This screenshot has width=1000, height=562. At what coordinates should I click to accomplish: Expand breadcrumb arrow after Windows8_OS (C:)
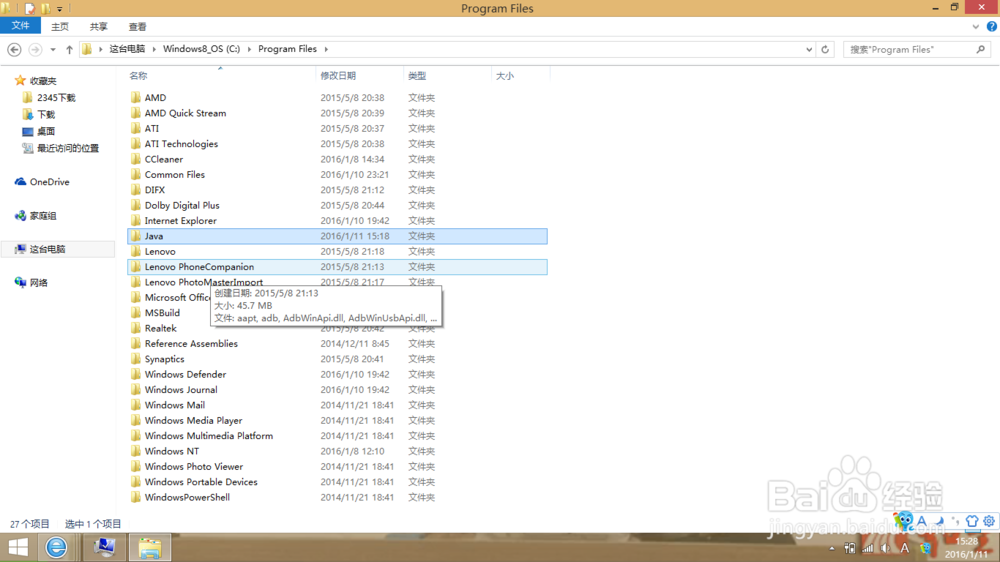249,49
